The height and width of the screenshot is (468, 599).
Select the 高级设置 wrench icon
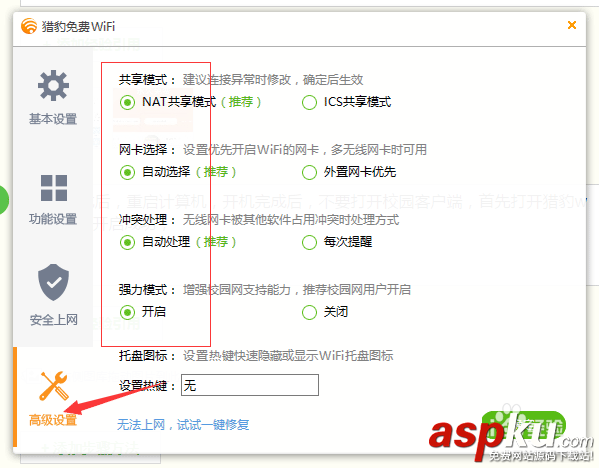coord(53,386)
